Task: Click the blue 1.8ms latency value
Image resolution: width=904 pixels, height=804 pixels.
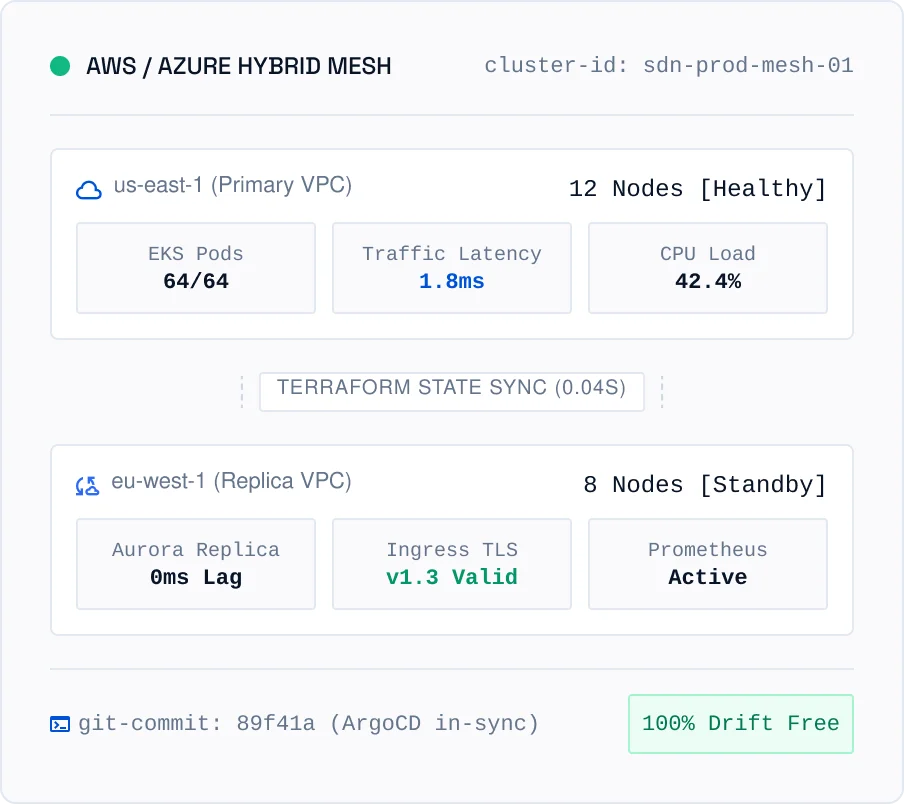Action: click(452, 281)
